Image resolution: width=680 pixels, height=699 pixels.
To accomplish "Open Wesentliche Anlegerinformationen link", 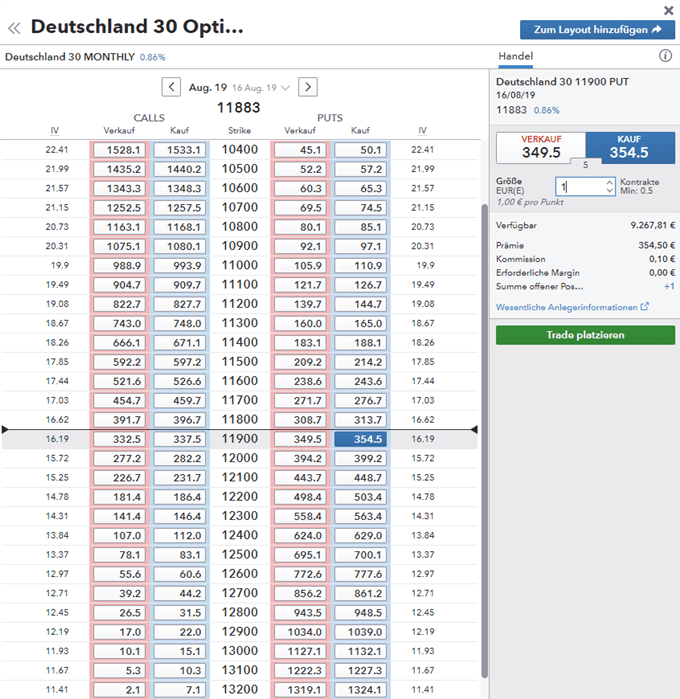I will pyautogui.click(x=572, y=307).
